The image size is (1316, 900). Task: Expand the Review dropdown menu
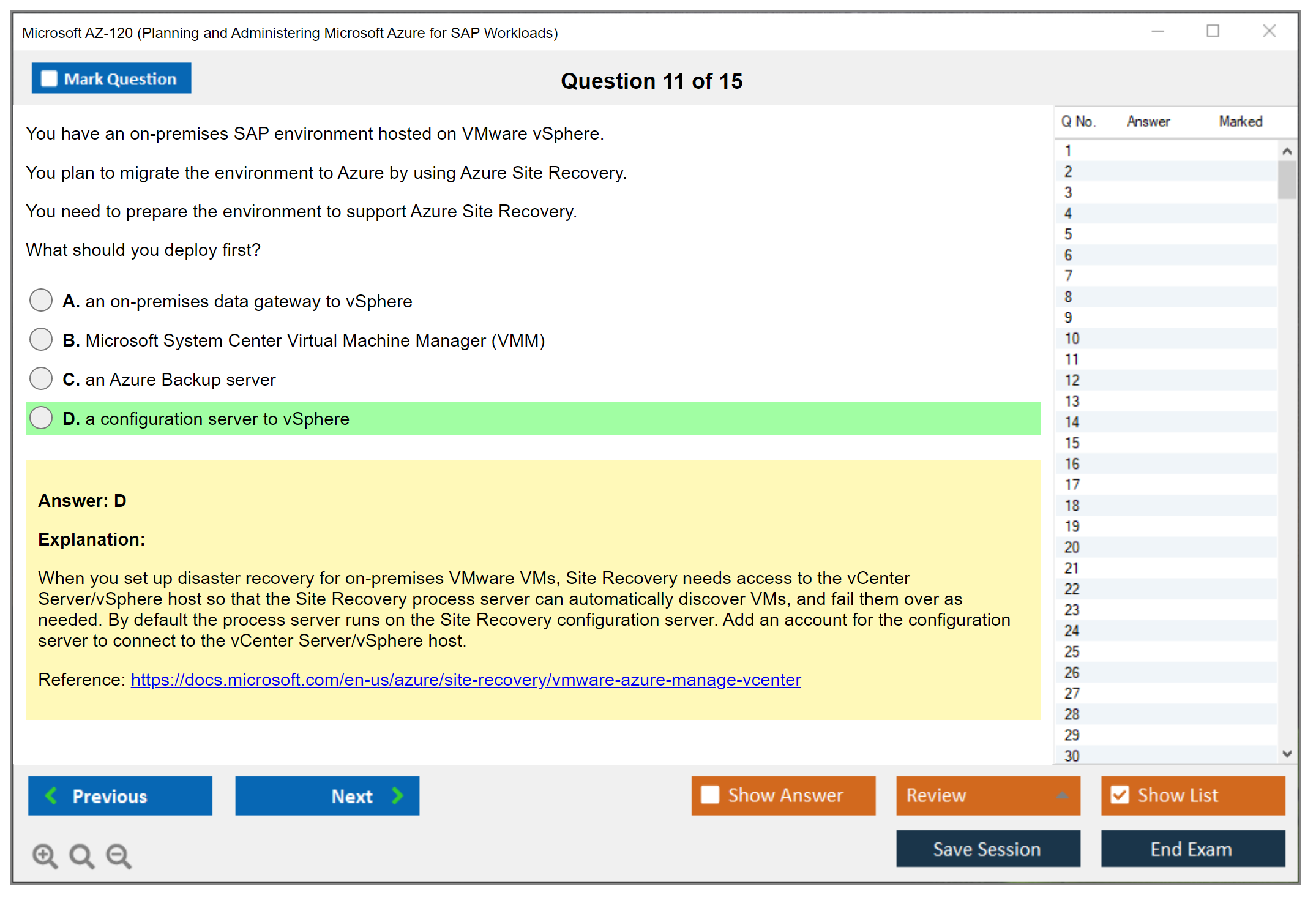1062,795
